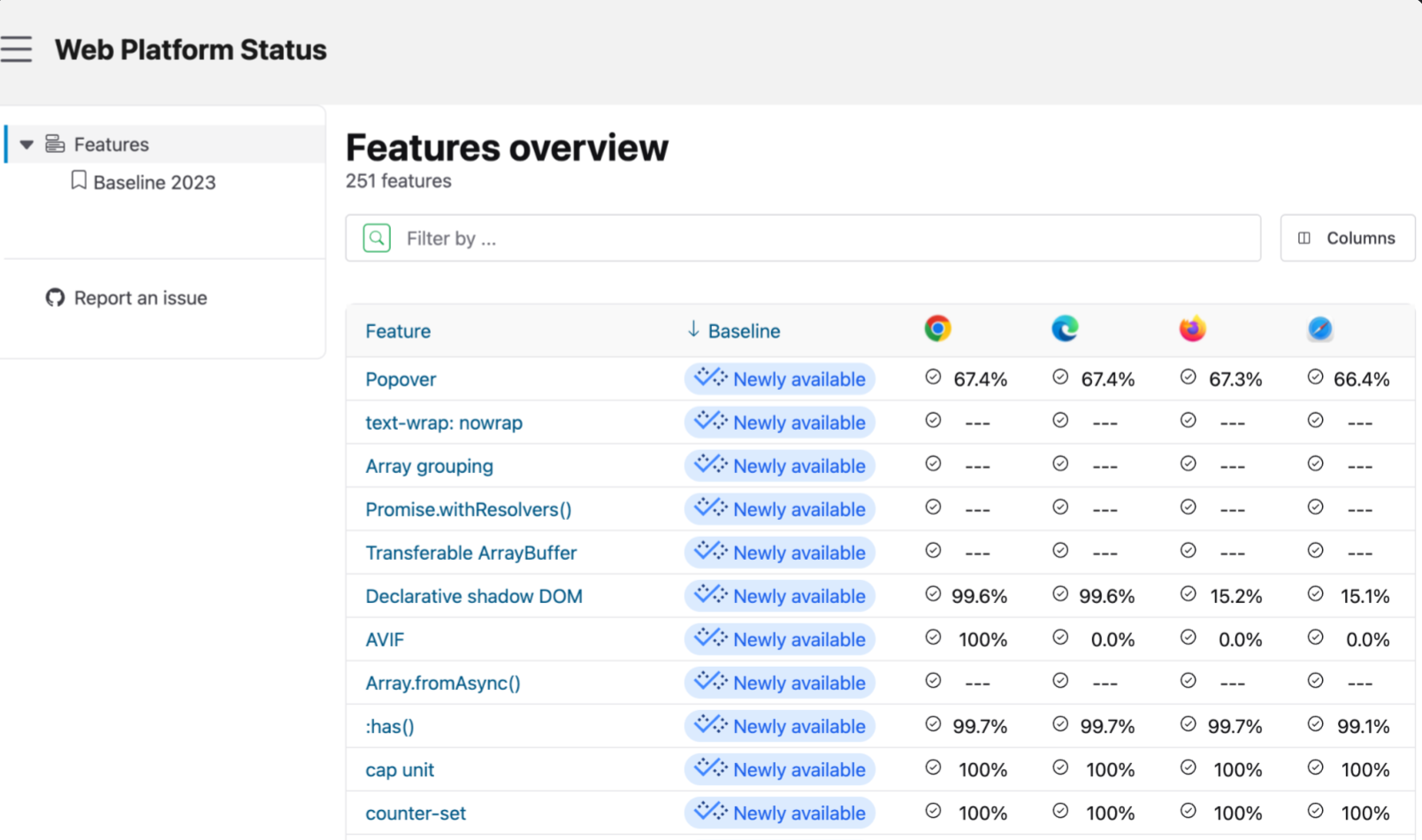This screenshot has height=840, width=1422.
Task: Open the Columns selector
Action: pyautogui.click(x=1347, y=237)
